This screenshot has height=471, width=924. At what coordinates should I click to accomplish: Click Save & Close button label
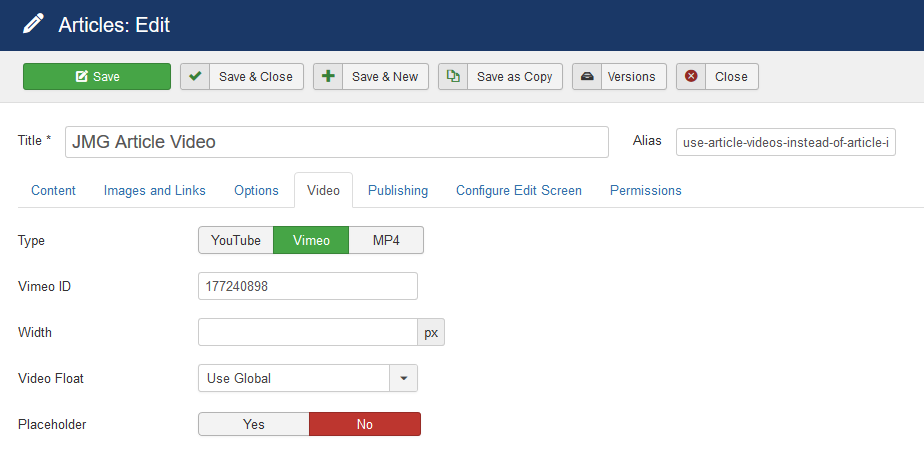coord(256,77)
